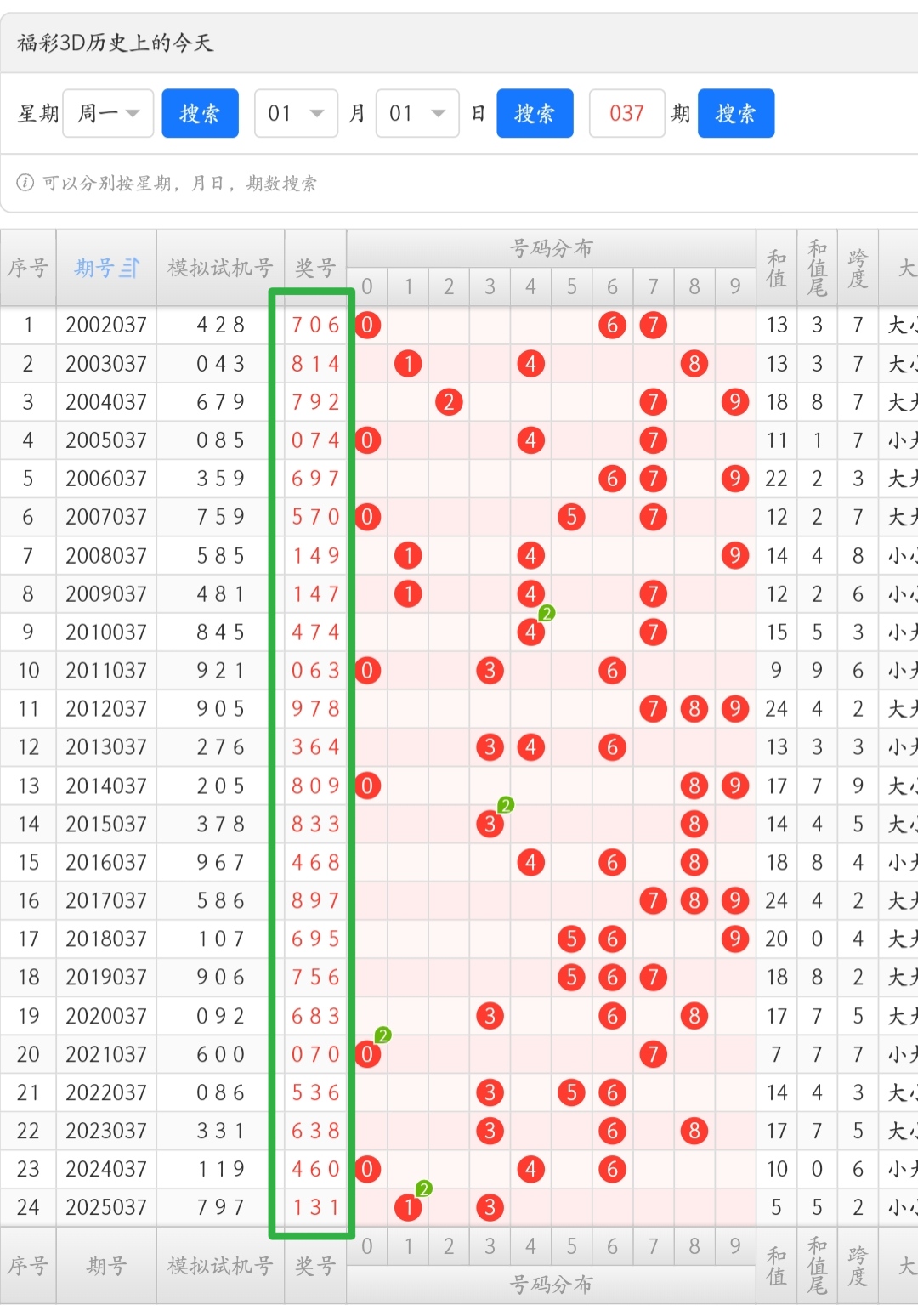Click red ball 4 in row 2016037
918x1316 pixels.
530,862
